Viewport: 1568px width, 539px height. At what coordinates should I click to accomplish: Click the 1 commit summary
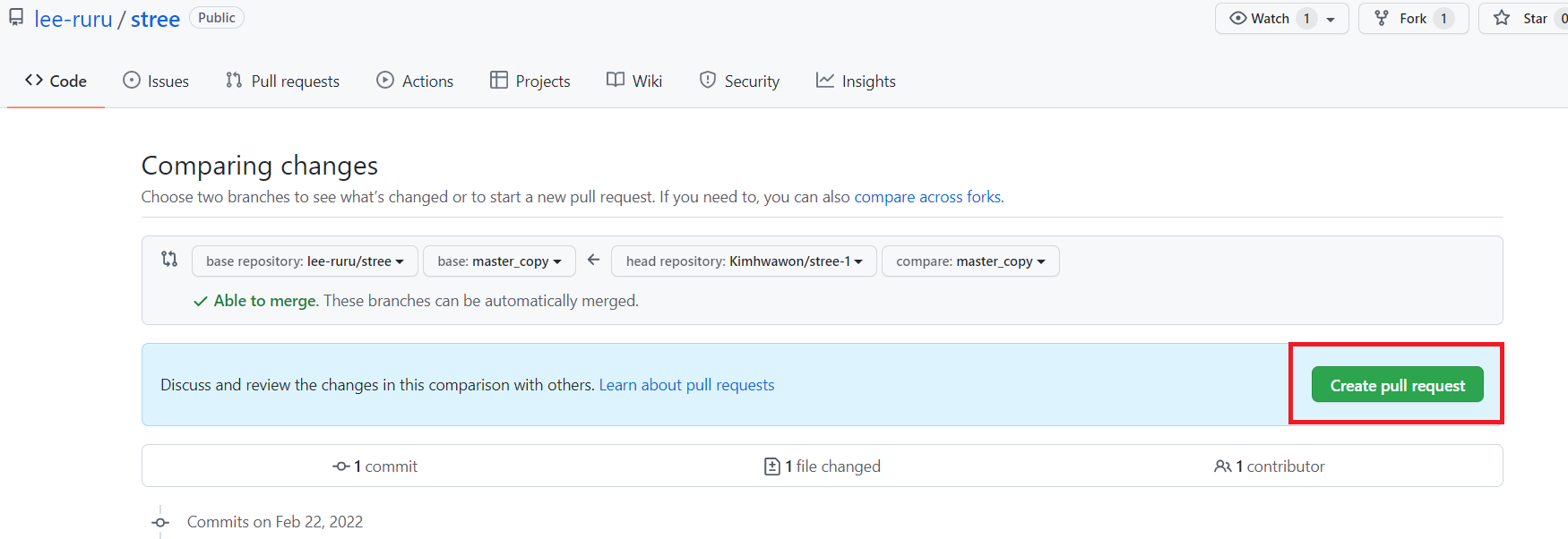click(x=375, y=466)
